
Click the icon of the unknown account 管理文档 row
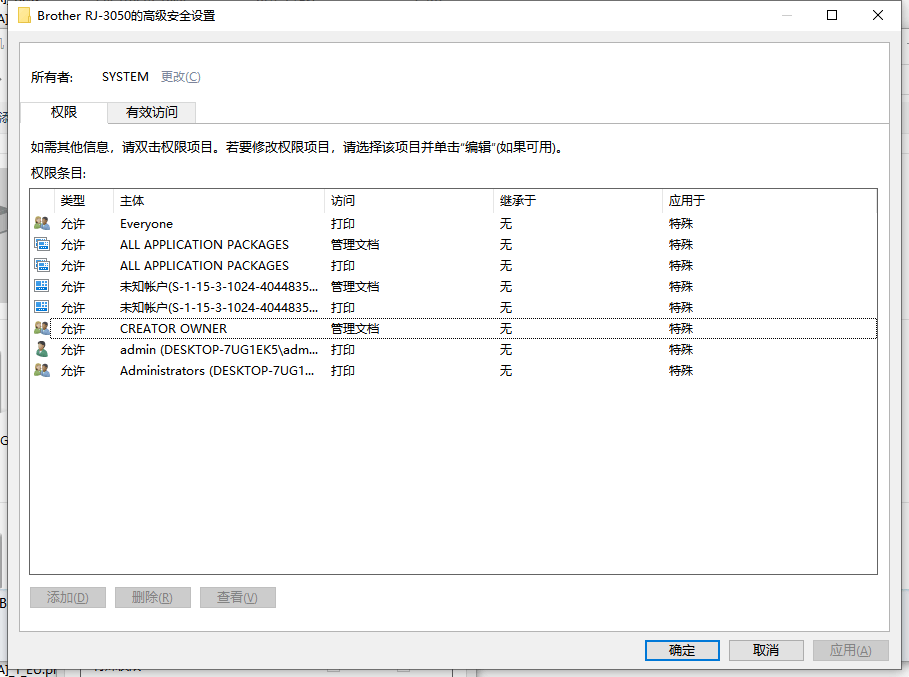(x=42, y=286)
